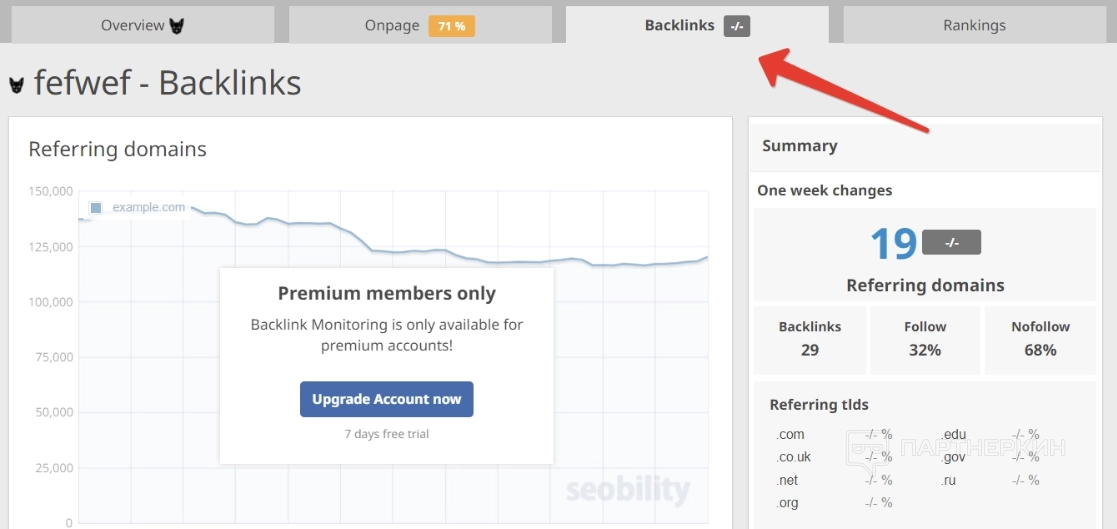The width and height of the screenshot is (1117, 529).
Task: Click the Nofollow 68% stat box
Action: pos(1040,339)
